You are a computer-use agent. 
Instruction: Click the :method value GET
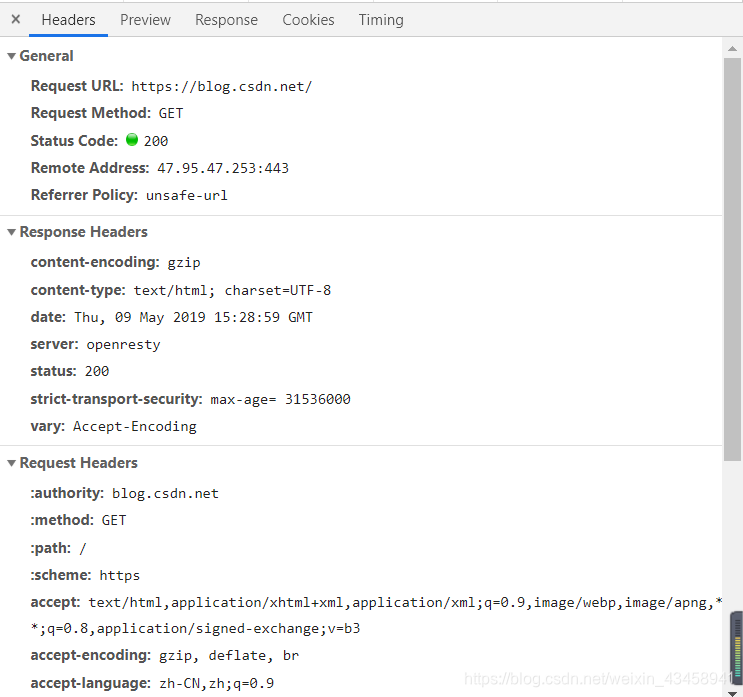pos(114,521)
